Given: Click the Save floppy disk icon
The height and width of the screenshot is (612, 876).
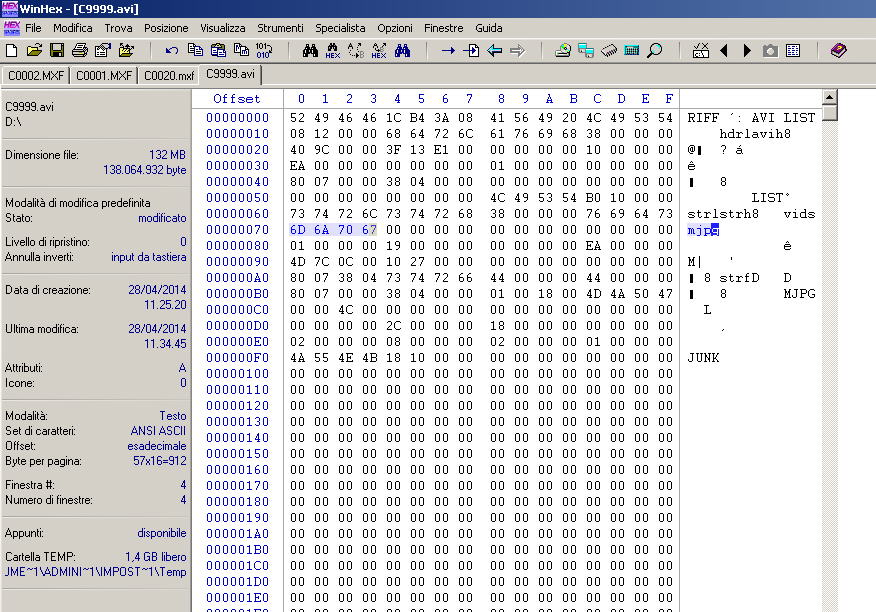Looking at the screenshot, I should coord(57,50).
